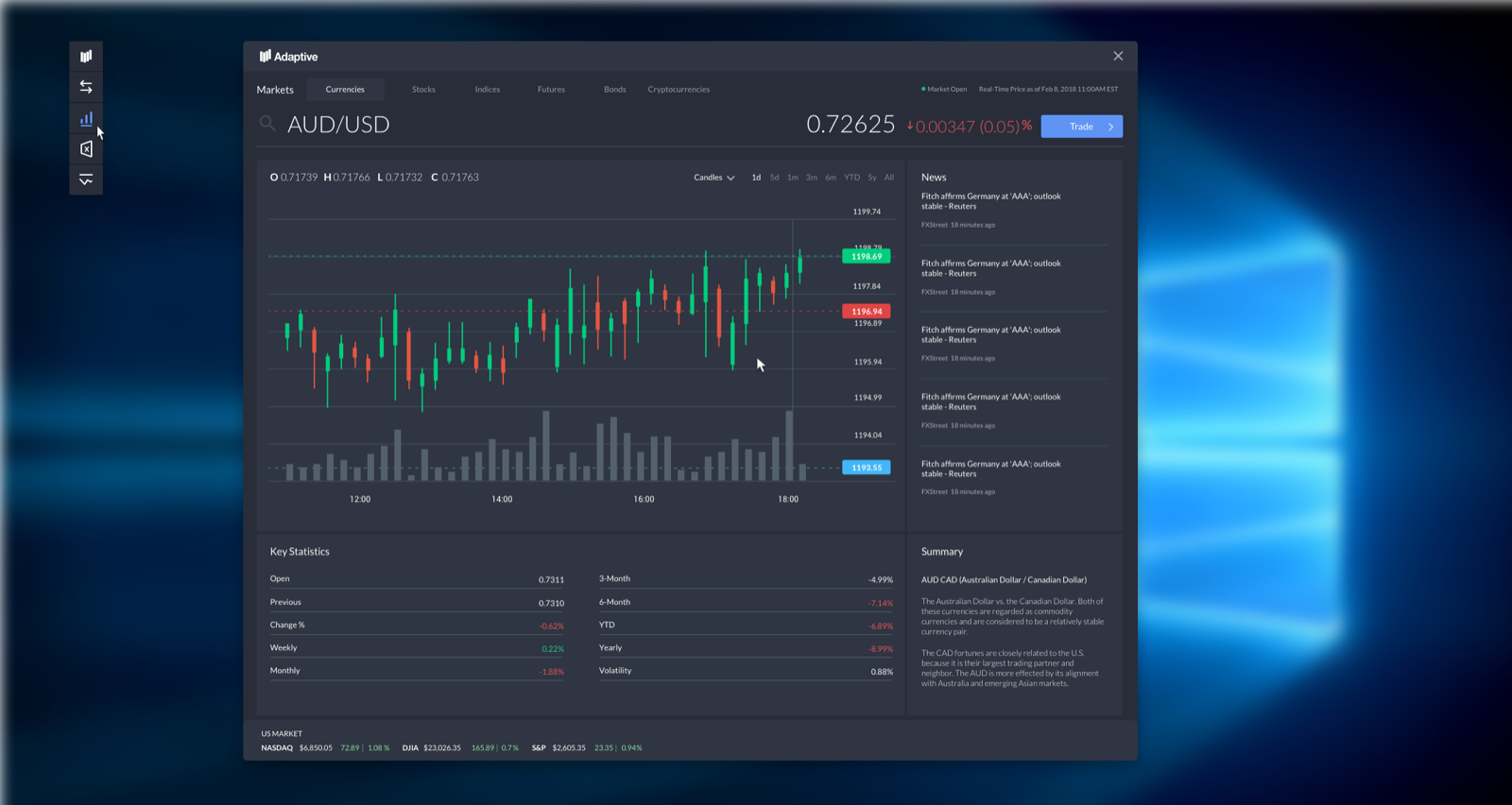Switch chart range to 3m

point(812,178)
